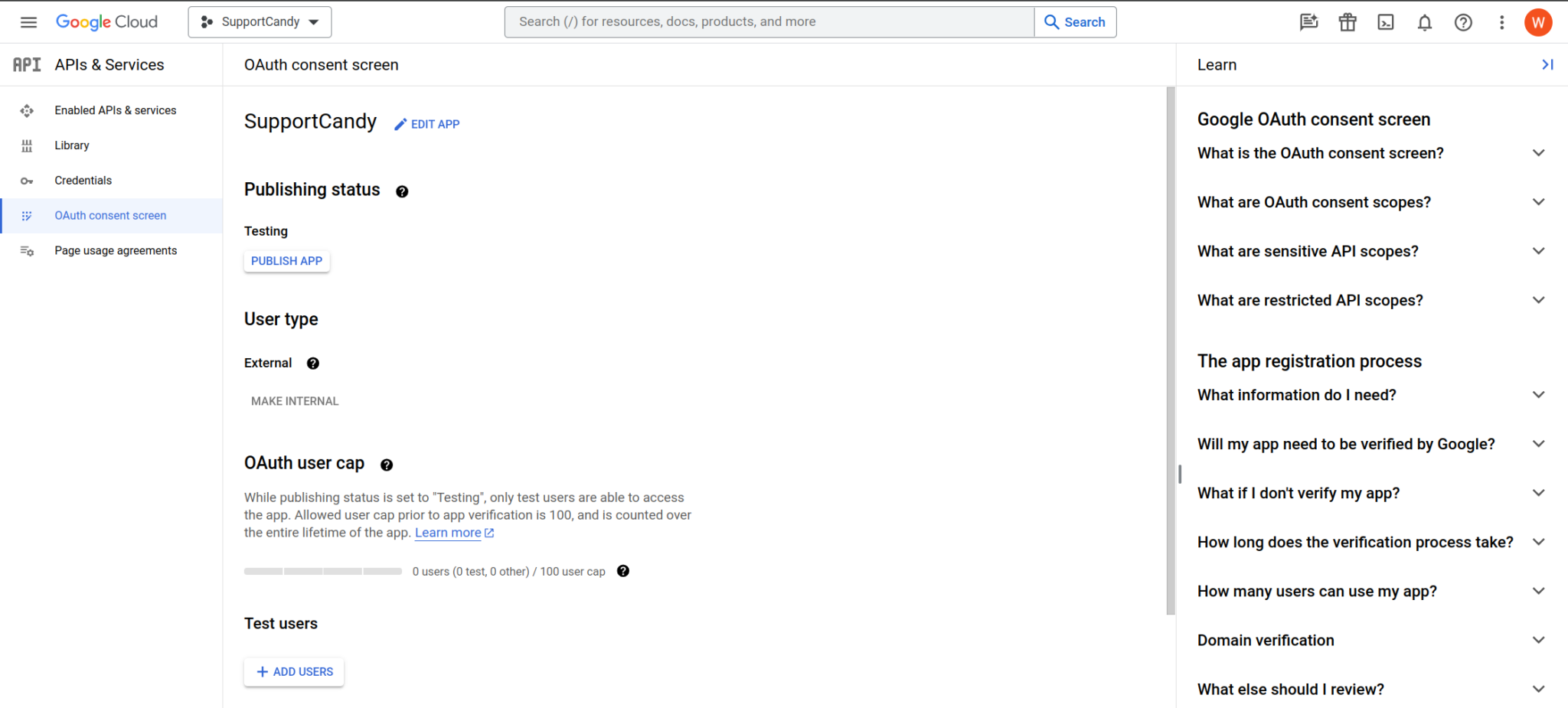Image resolution: width=1568 pixels, height=708 pixels.
Task: View notifications via the bell icon
Action: (1424, 22)
